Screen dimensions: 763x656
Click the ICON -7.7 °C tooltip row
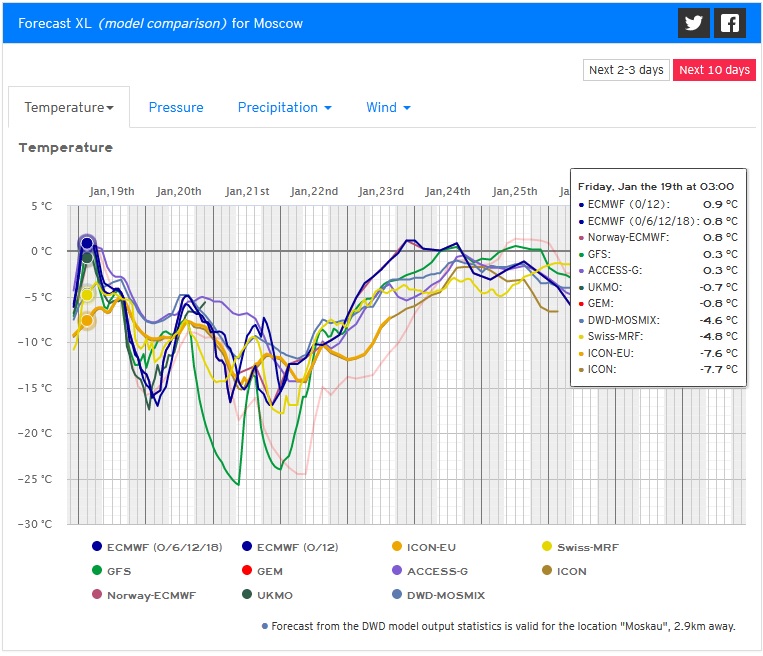(658, 369)
